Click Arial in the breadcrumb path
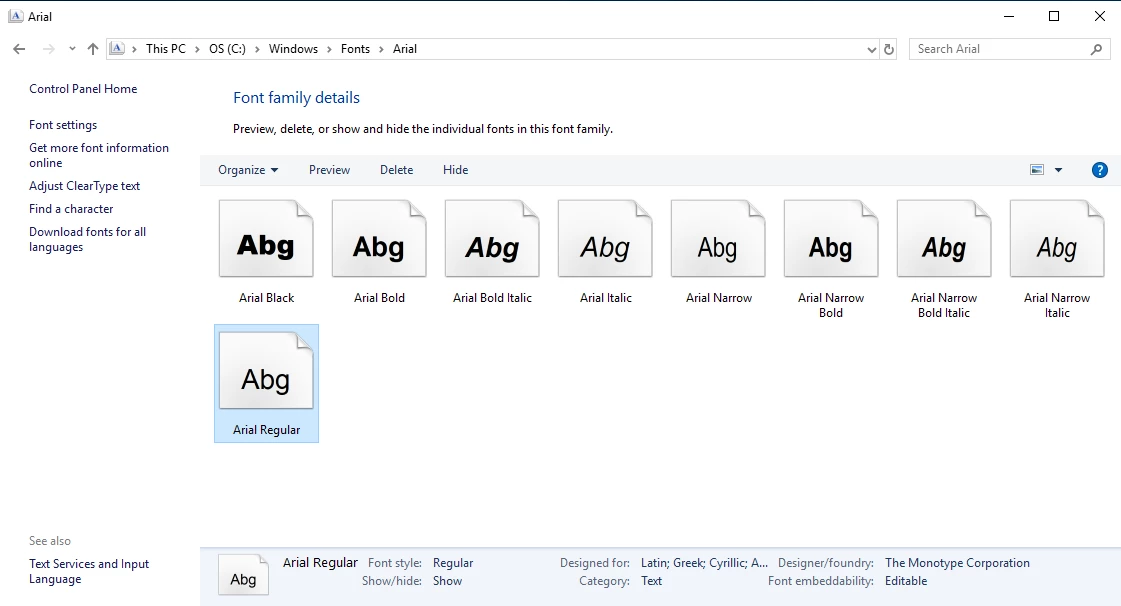The height and width of the screenshot is (606, 1121). click(405, 49)
